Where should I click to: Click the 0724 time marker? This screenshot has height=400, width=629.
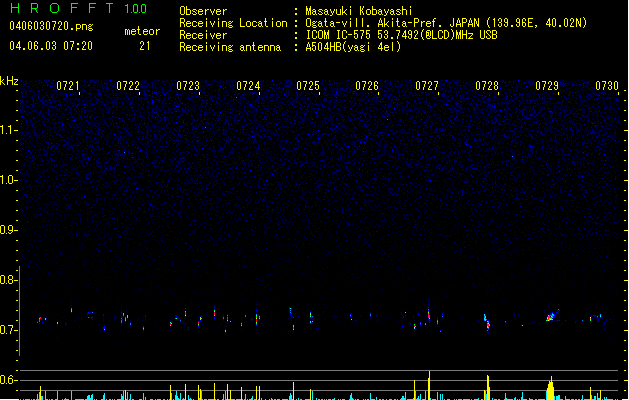248,86
